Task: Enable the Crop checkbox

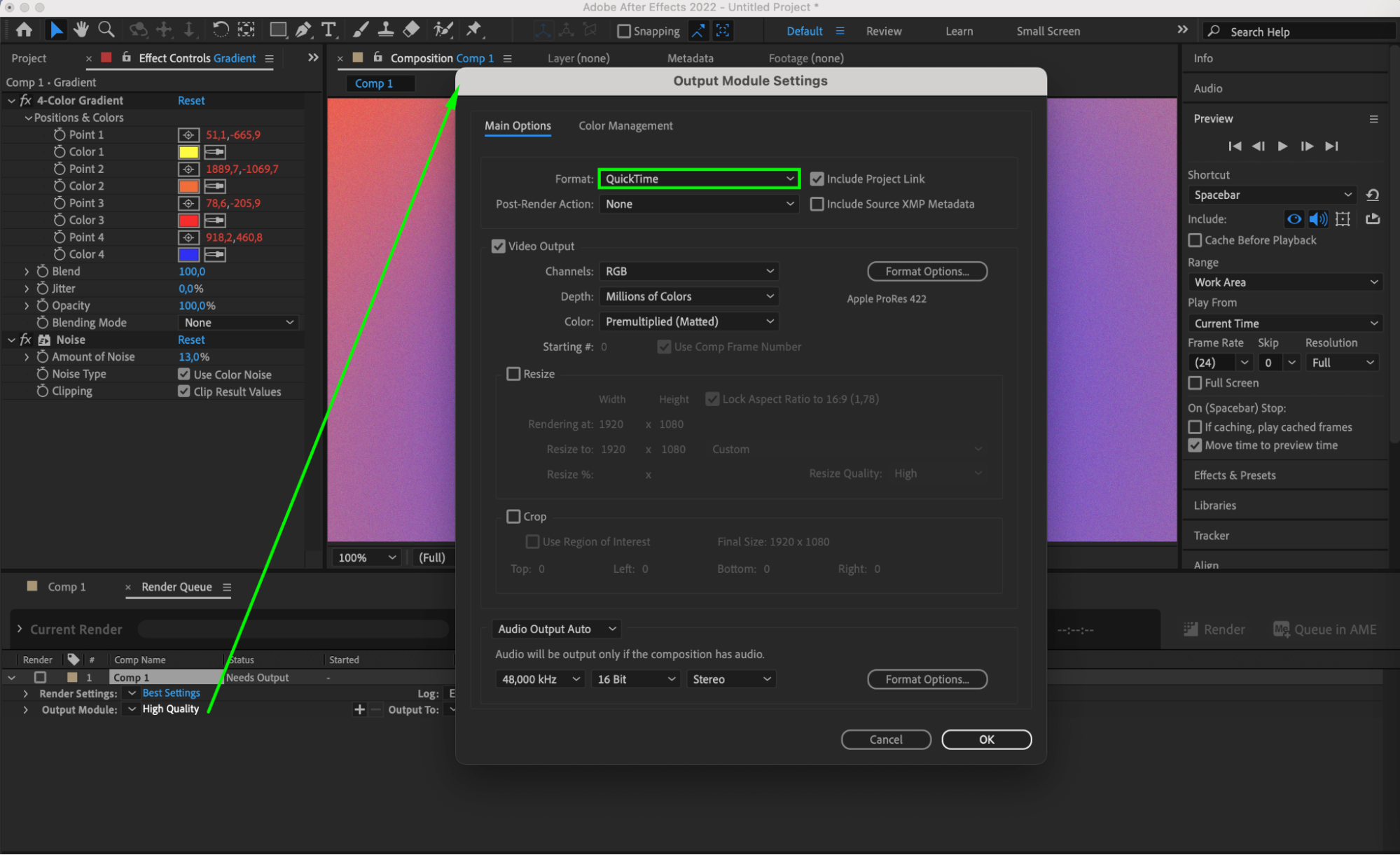Action: pyautogui.click(x=513, y=517)
